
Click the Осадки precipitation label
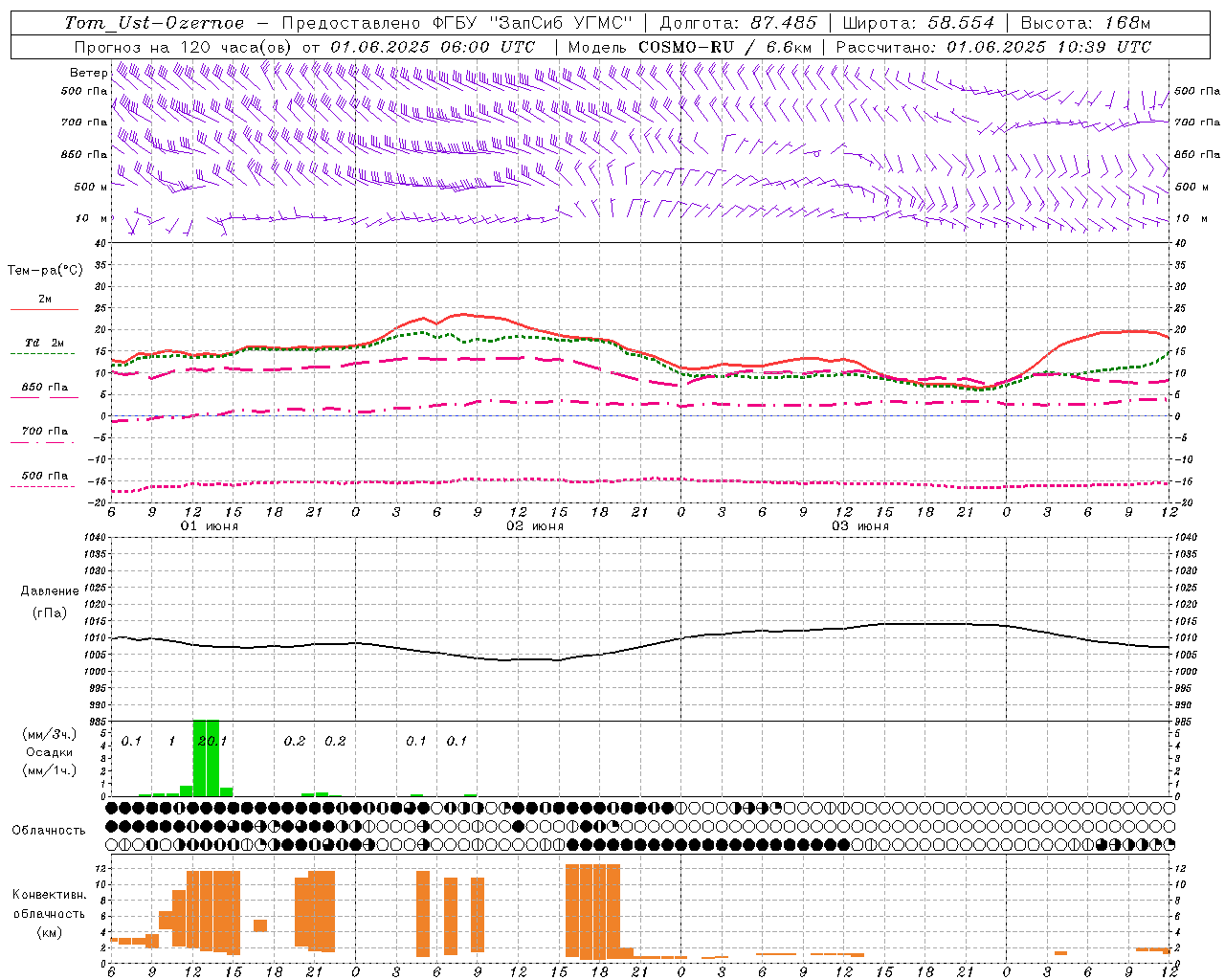[x=49, y=752]
